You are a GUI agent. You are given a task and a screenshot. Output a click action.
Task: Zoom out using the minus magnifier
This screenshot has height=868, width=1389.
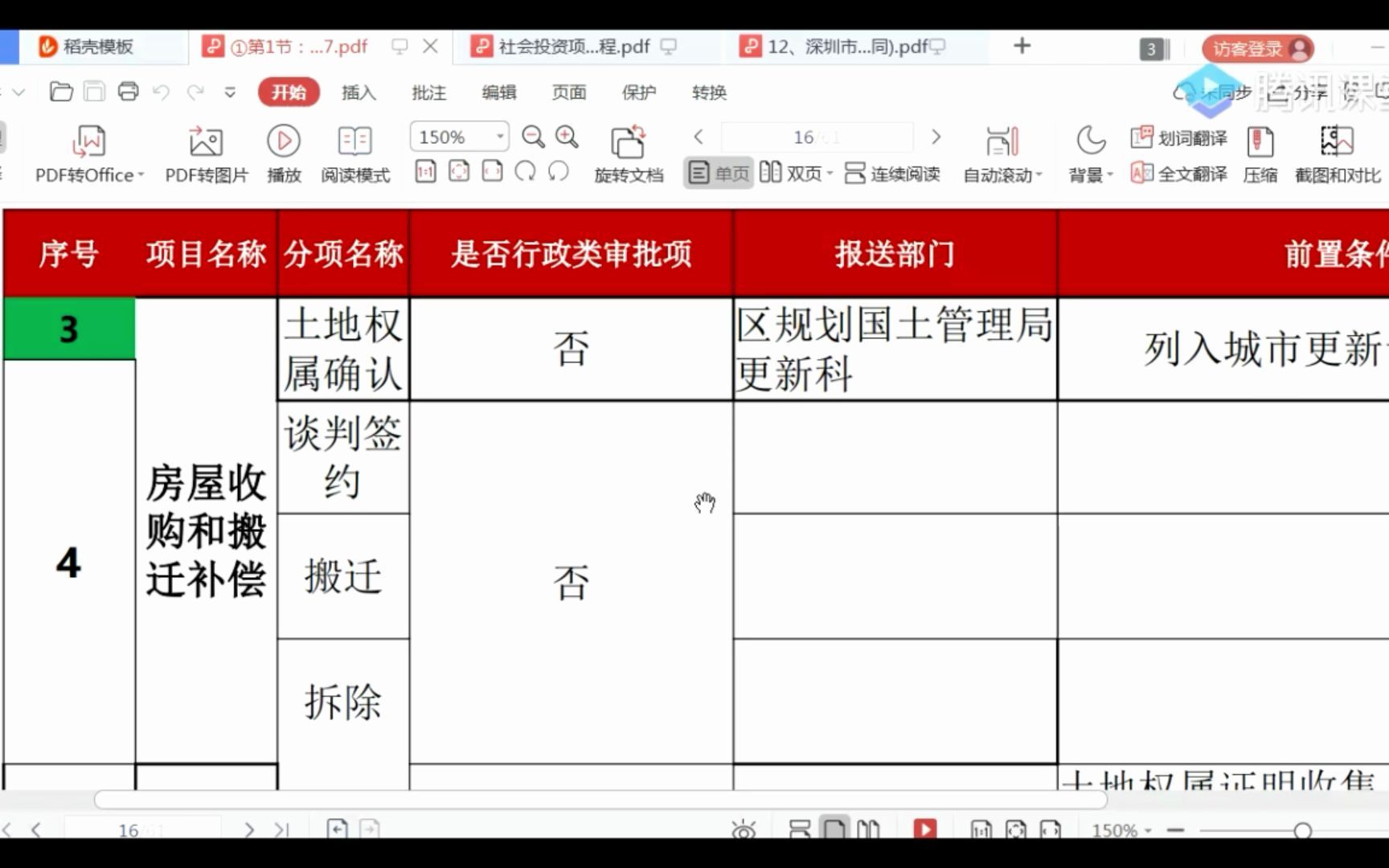(533, 137)
